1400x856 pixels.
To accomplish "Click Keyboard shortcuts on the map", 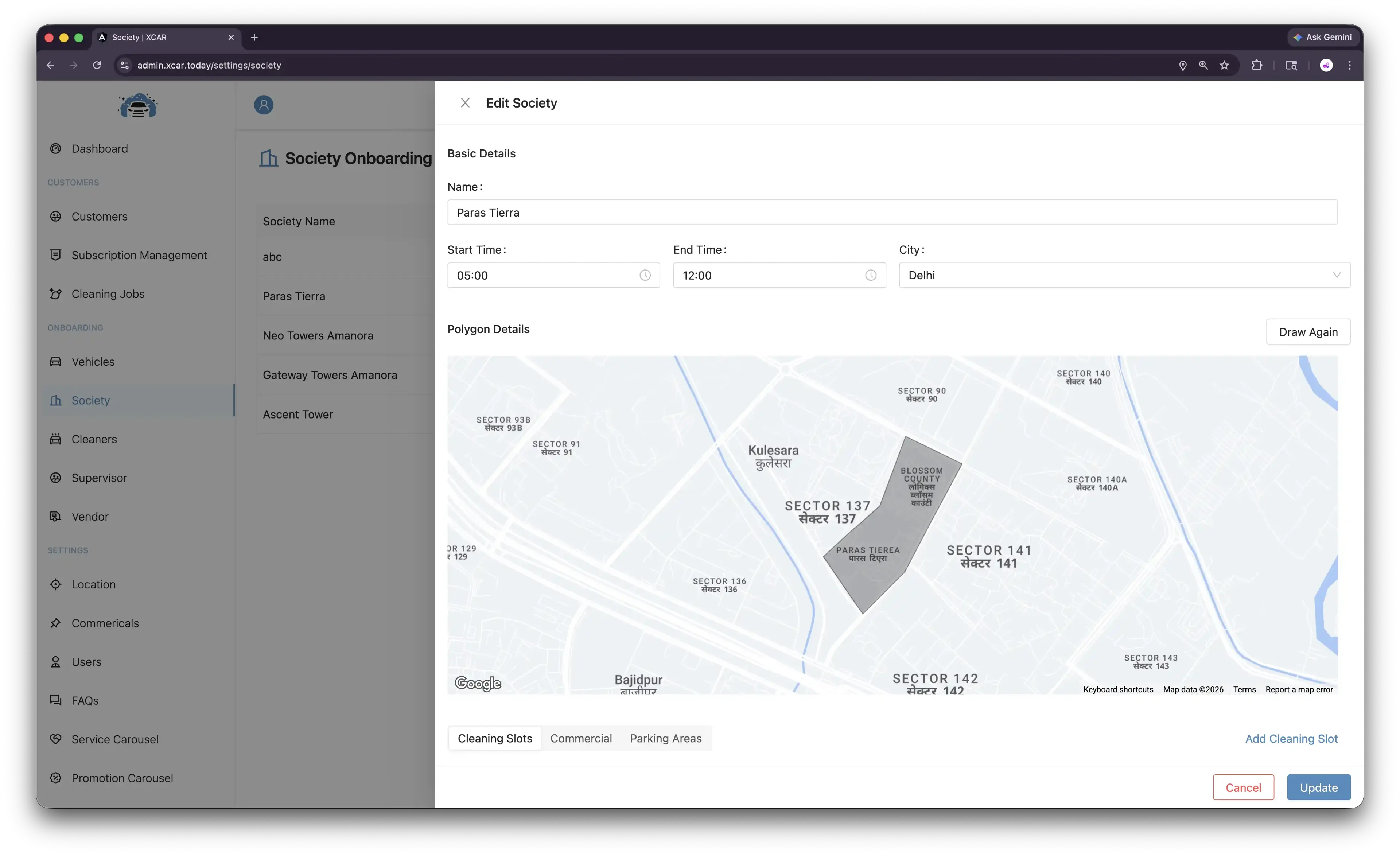I will point(1117,689).
